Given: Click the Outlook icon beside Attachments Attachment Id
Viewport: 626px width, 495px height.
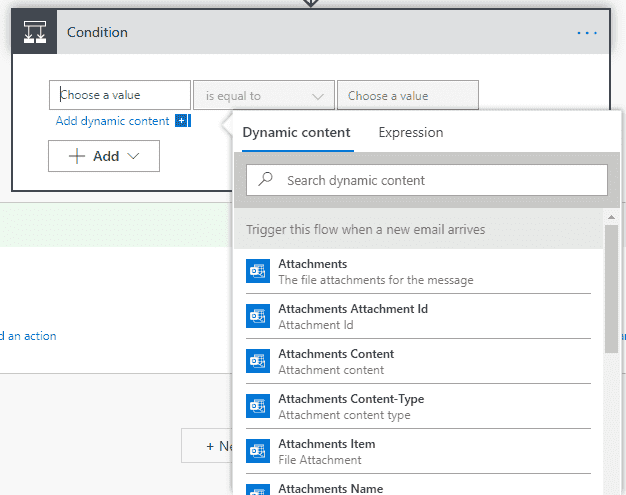Looking at the screenshot, I should point(258,316).
